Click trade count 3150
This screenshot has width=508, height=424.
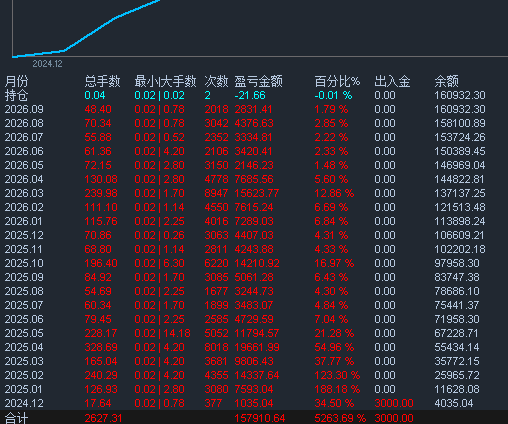(216, 166)
